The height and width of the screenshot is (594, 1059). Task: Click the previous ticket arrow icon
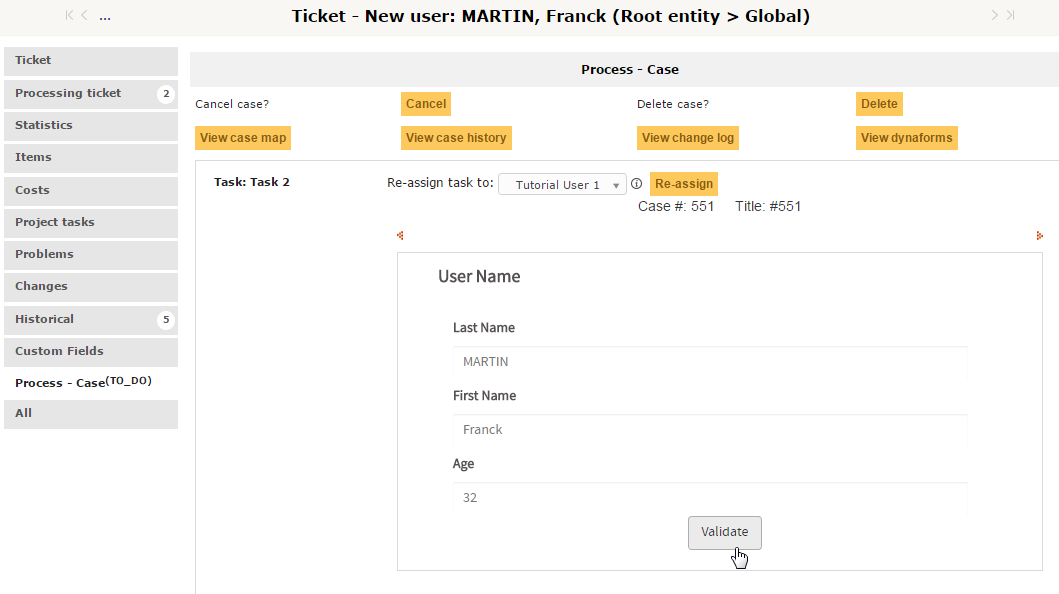[x=84, y=15]
